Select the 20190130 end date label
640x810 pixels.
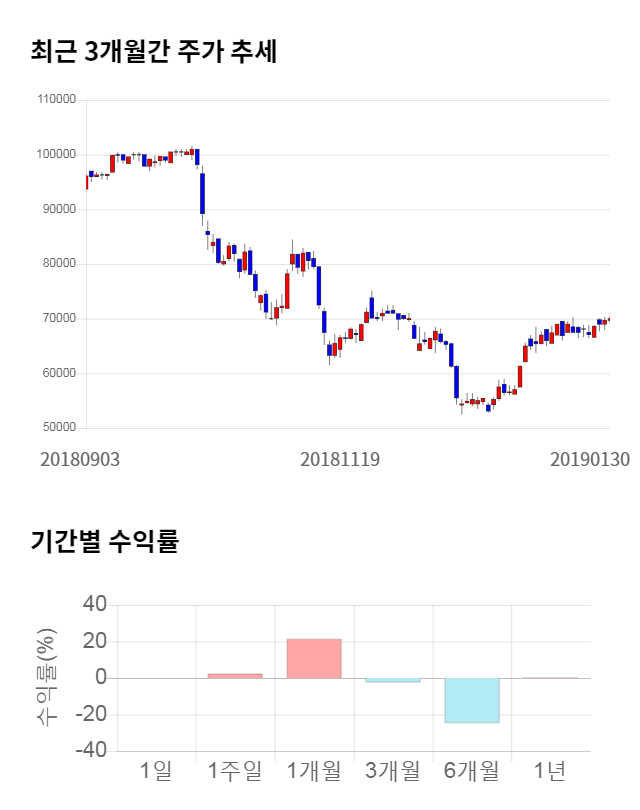point(590,459)
